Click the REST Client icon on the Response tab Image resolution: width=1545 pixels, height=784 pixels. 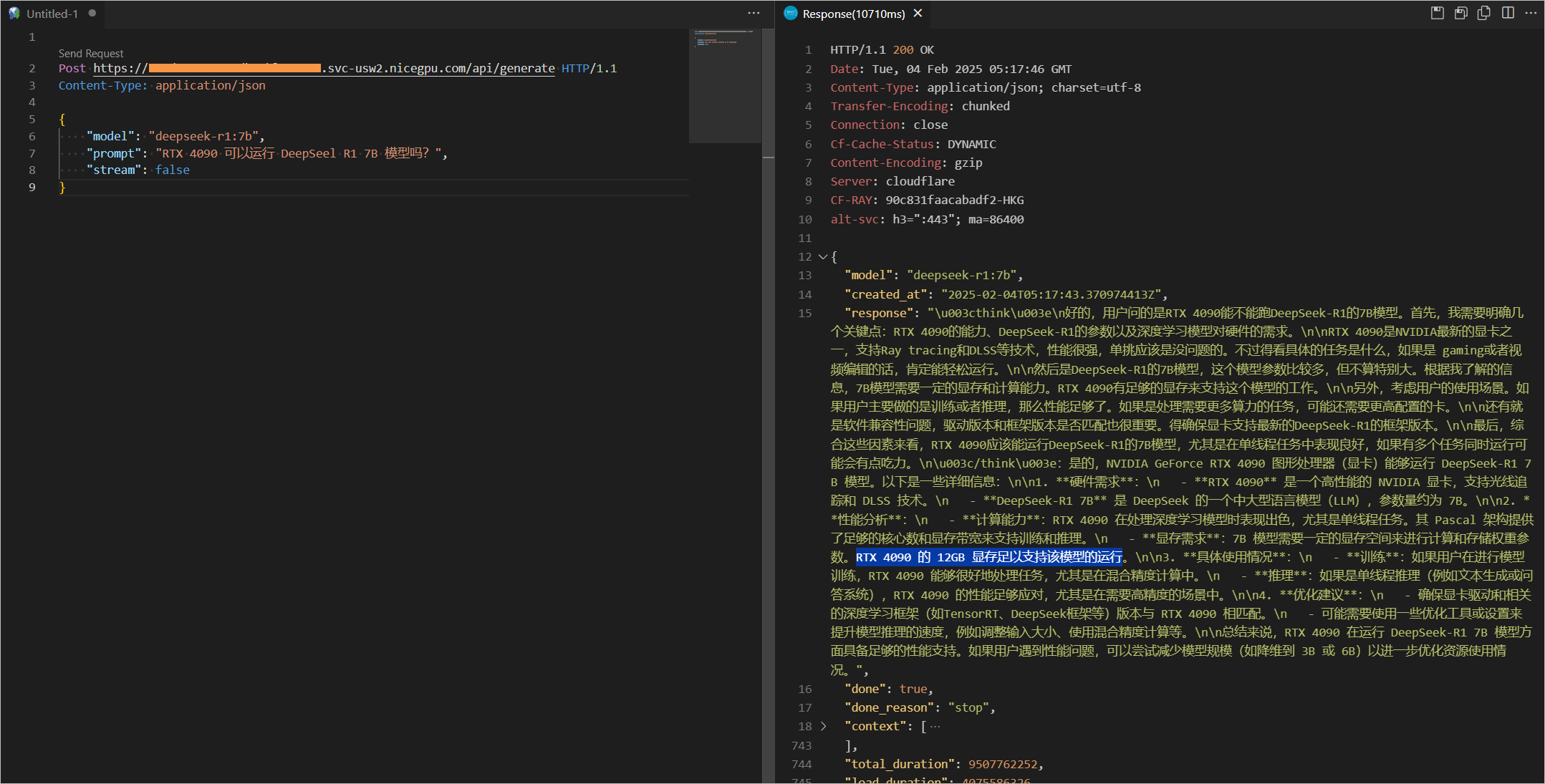point(791,14)
